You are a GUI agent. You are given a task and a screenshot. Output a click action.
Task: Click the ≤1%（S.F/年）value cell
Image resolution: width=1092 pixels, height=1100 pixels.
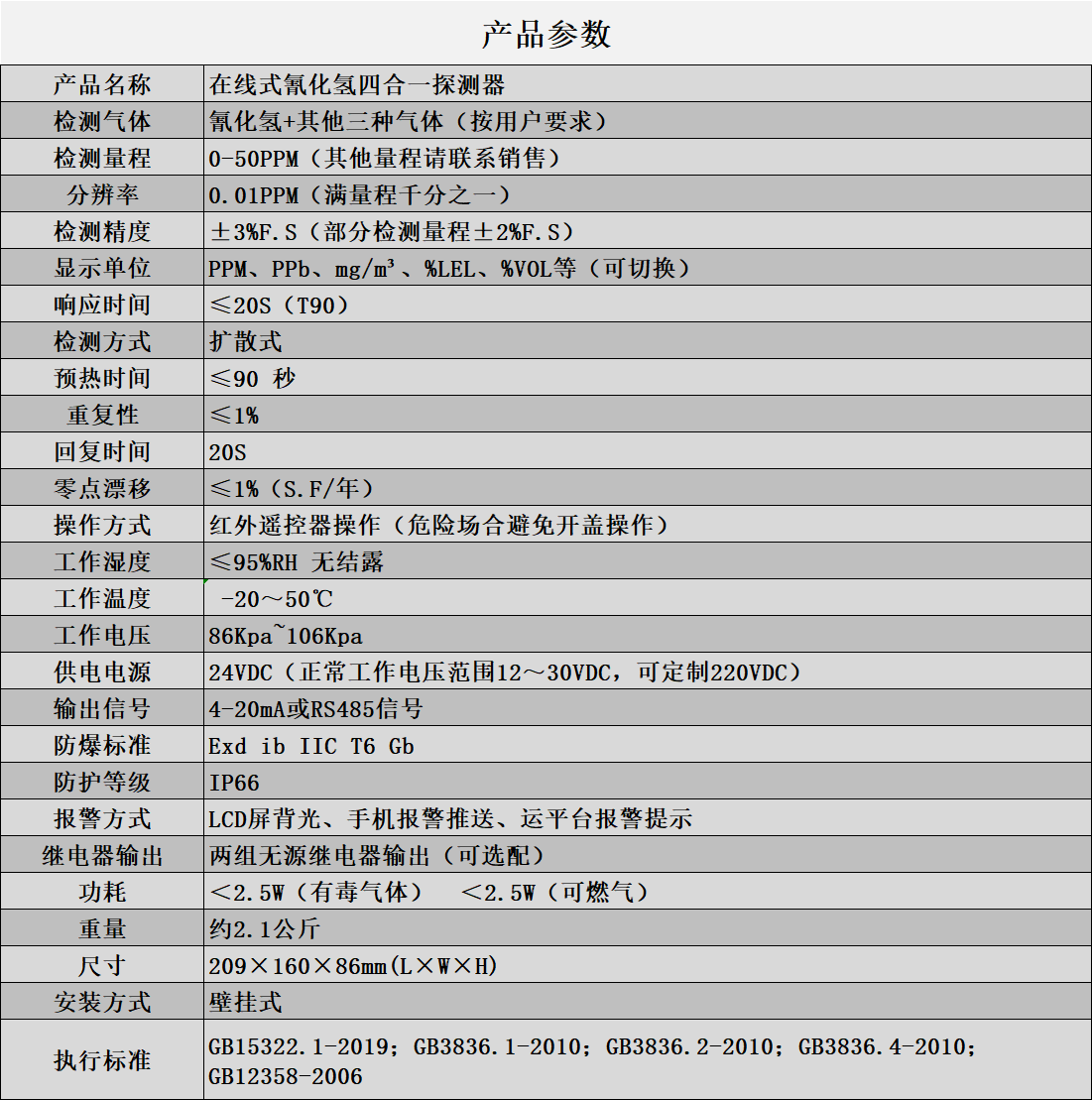click(648, 488)
